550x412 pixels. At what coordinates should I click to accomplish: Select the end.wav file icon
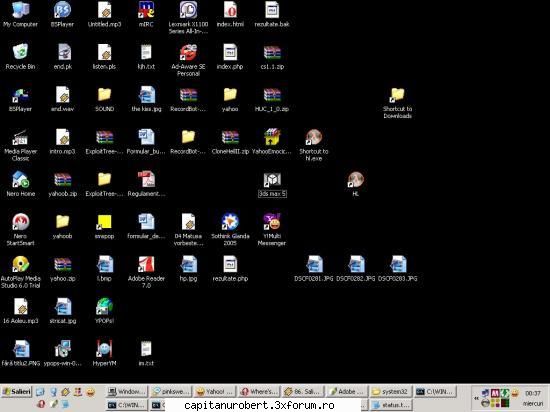pos(62,94)
